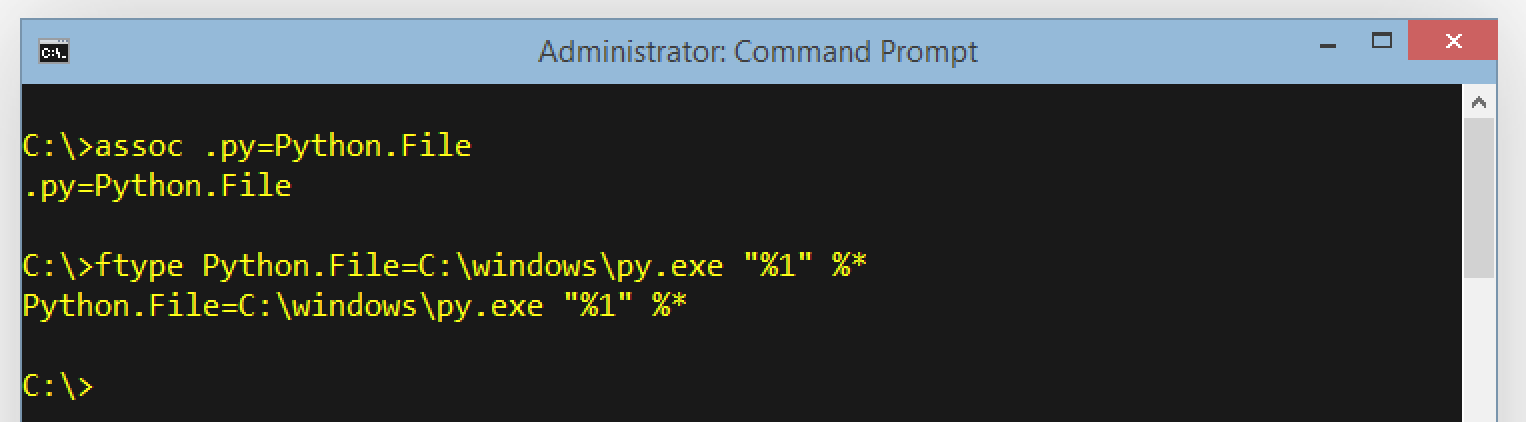The image size is (1526, 422).
Task: Click the scrollbar track below the thumb
Action: coord(1478,350)
